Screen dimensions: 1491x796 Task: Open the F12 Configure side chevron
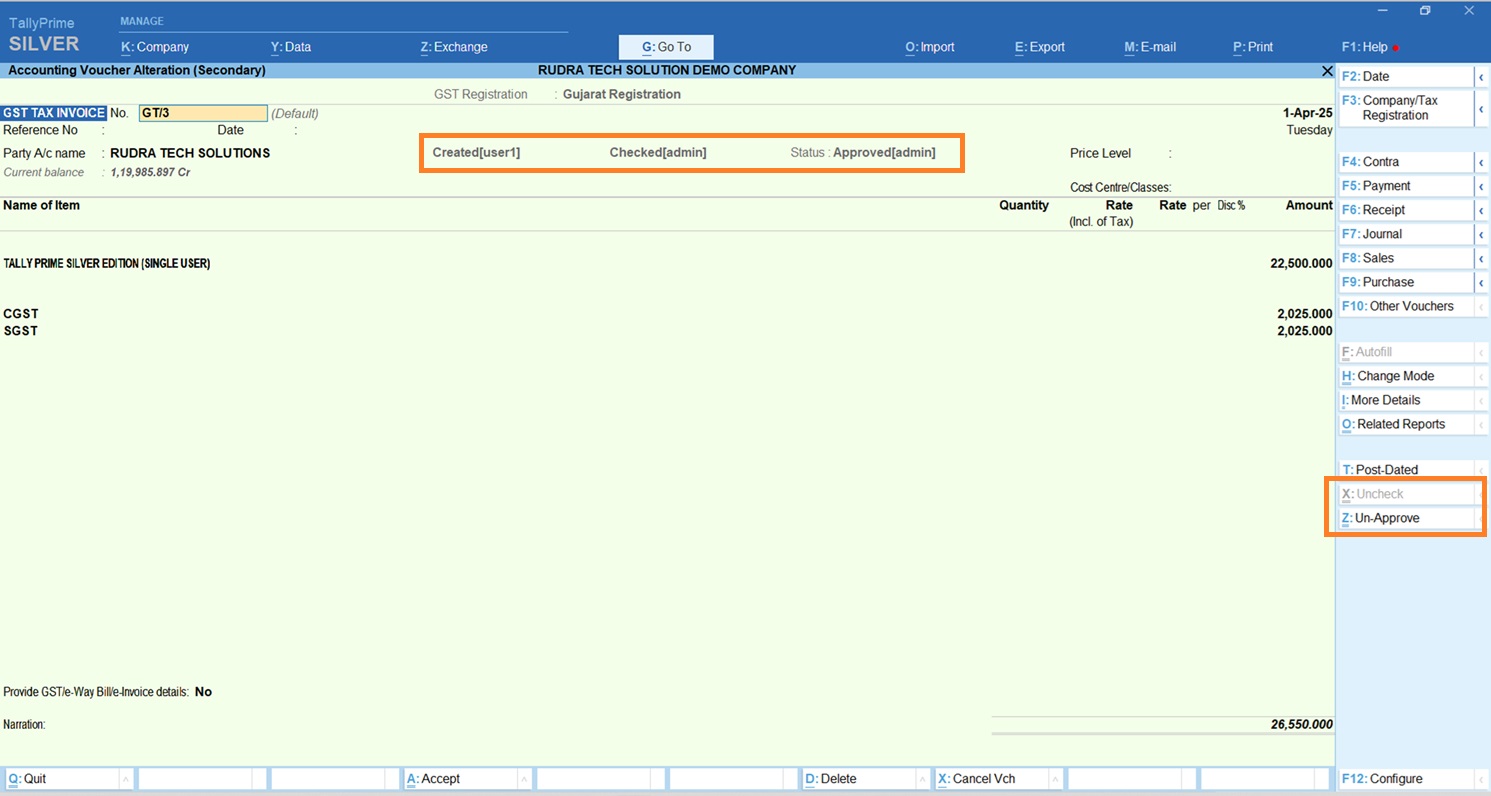1480,779
